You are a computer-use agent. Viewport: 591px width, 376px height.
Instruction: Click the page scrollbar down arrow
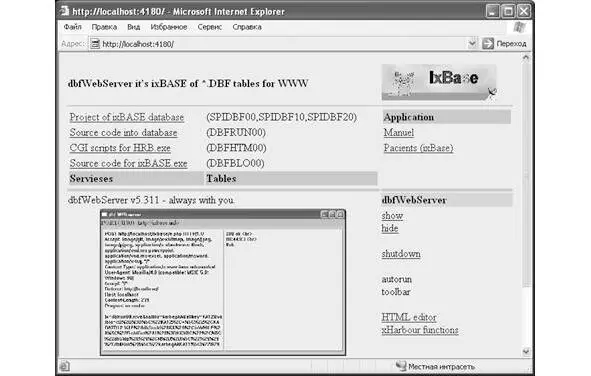[526, 352]
